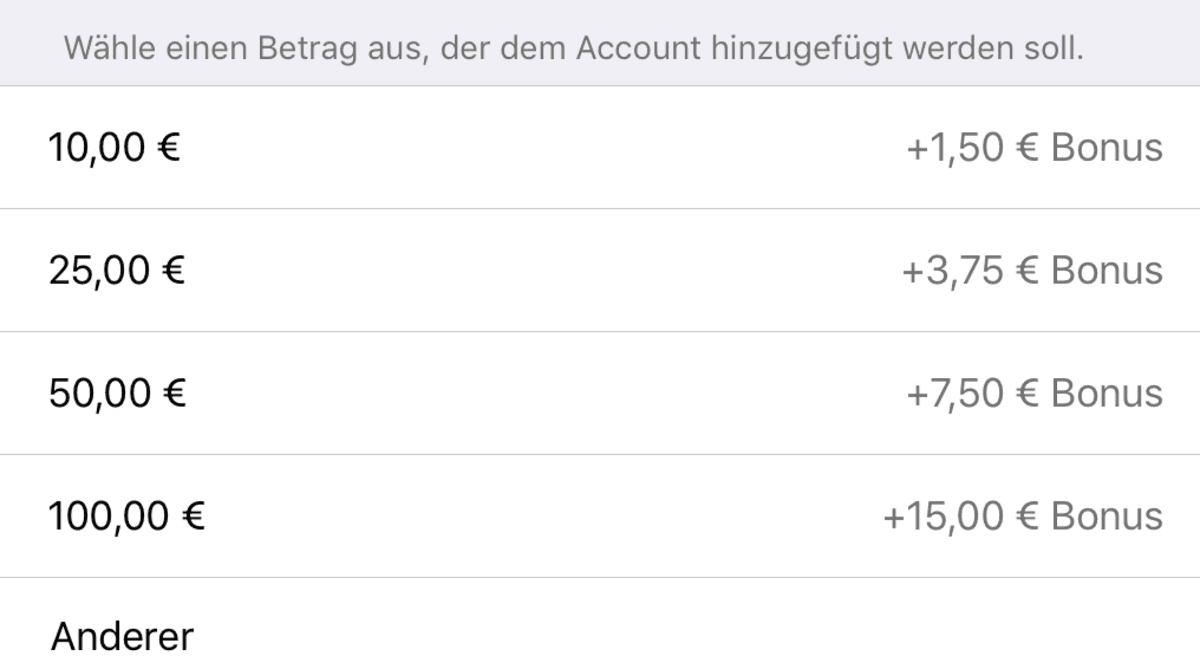Screen dimensions: 1200x669
Task: Tap the euro sign after 100,00
Action: click(193, 517)
